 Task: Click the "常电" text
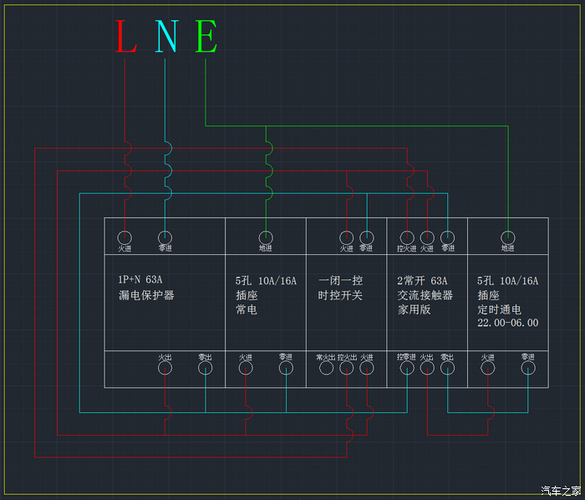(x=246, y=310)
